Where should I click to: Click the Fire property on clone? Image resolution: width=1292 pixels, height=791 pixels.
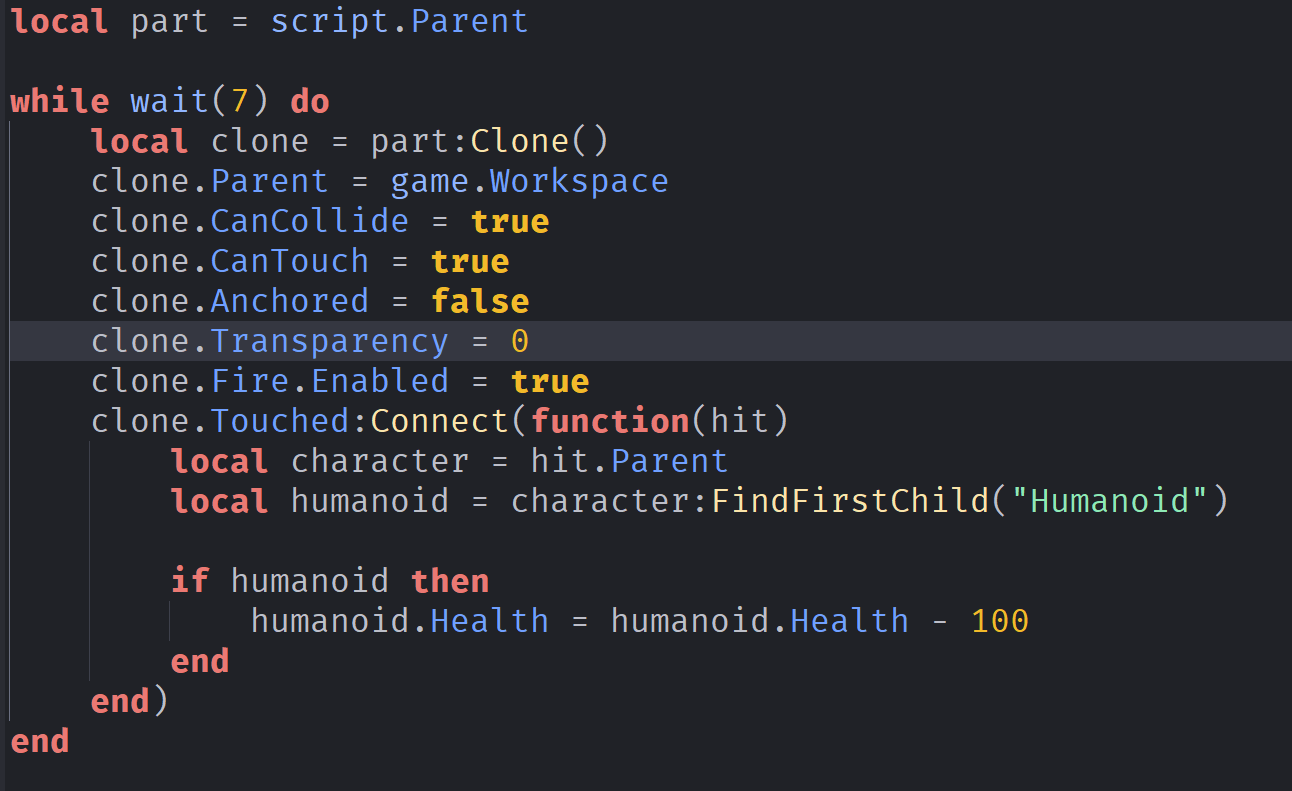pos(249,381)
